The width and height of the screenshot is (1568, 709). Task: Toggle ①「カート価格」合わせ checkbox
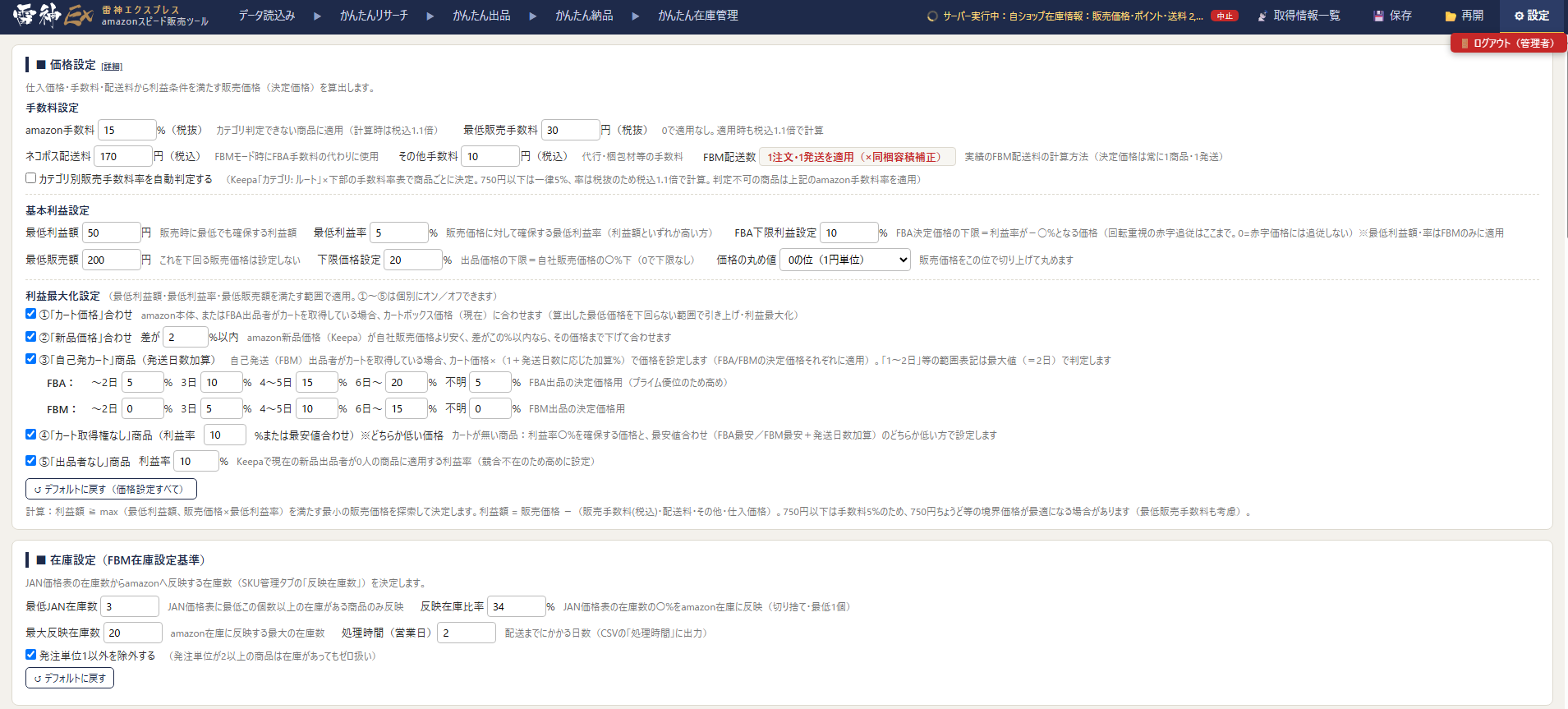tap(30, 313)
